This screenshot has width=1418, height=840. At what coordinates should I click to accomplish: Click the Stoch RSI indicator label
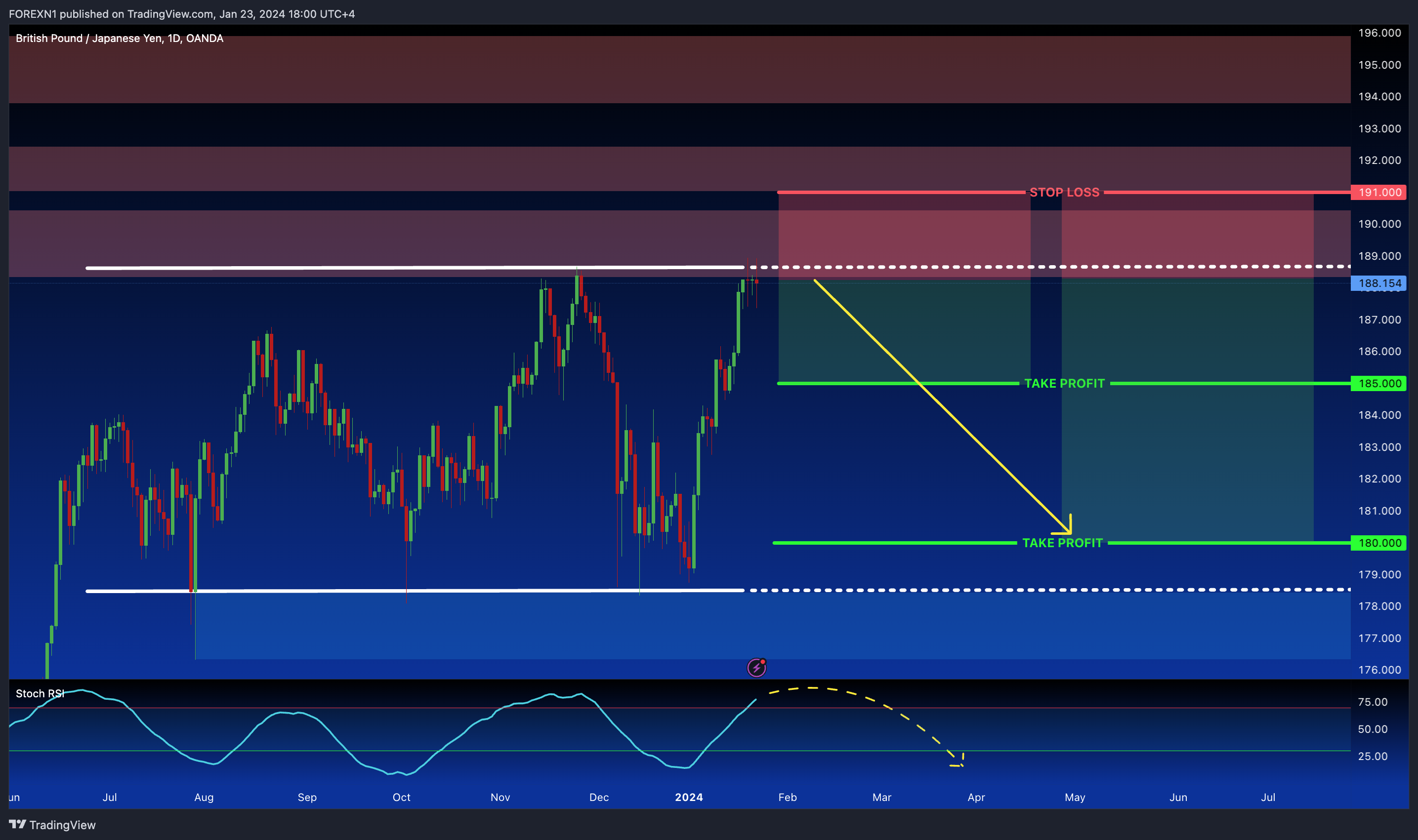point(40,693)
